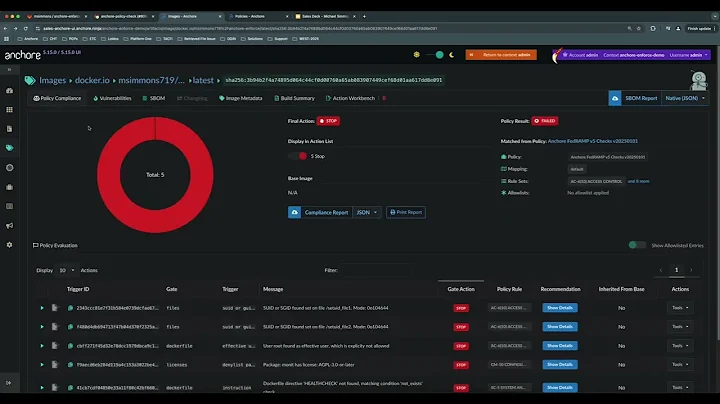Click the Compliance Report download cloud icon
This screenshot has width=720, height=404.
[294, 212]
